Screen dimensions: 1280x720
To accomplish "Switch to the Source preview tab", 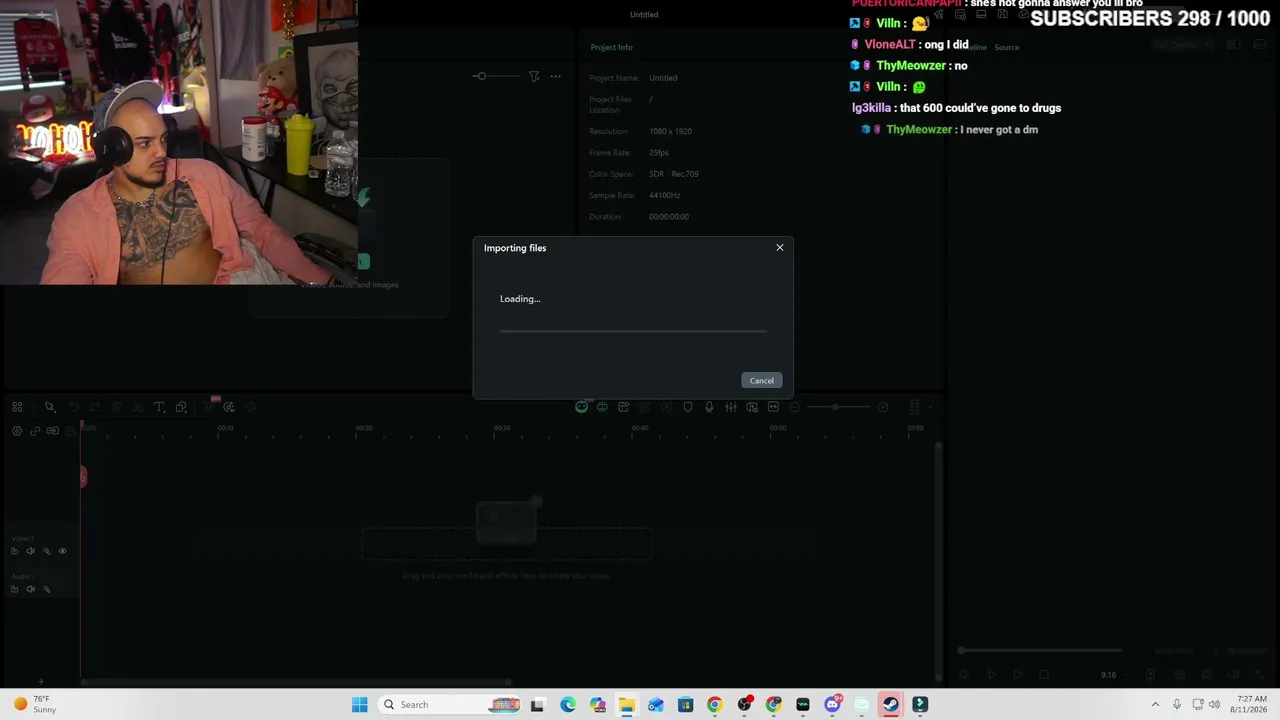I will pyautogui.click(x=1007, y=47).
